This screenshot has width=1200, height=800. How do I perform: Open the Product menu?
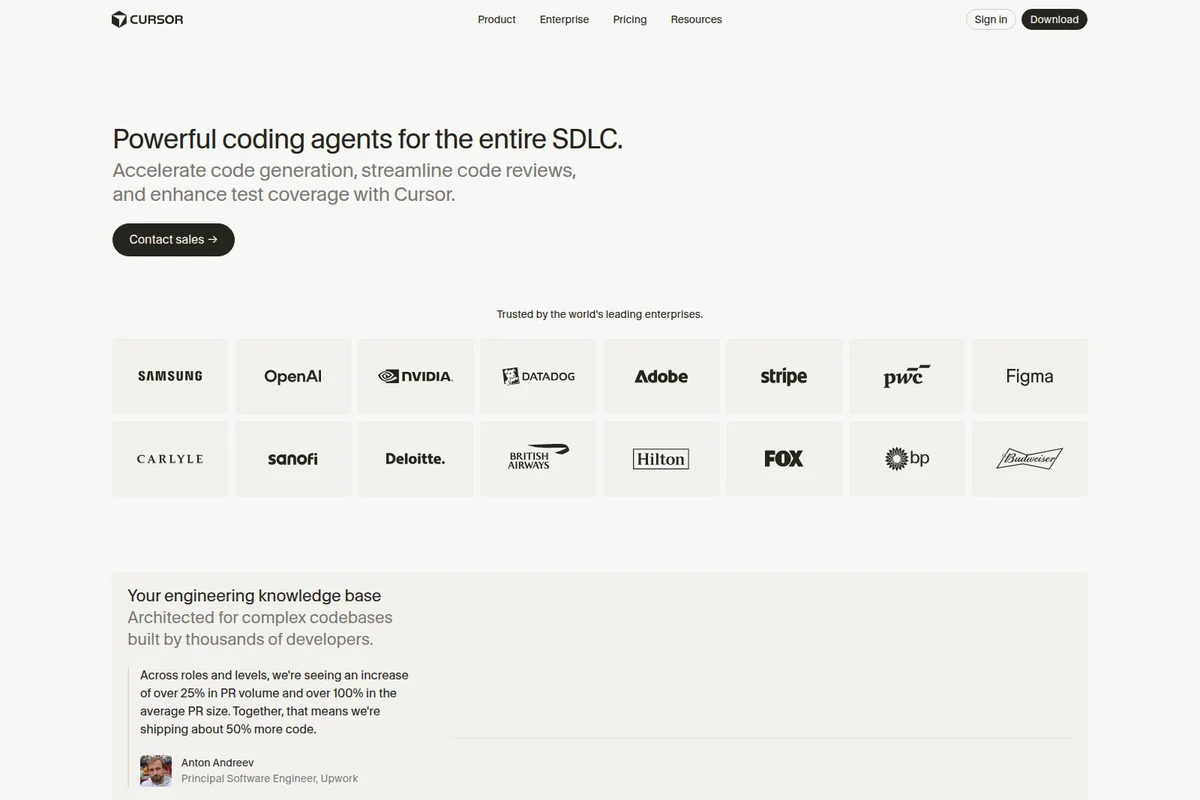coord(496,19)
